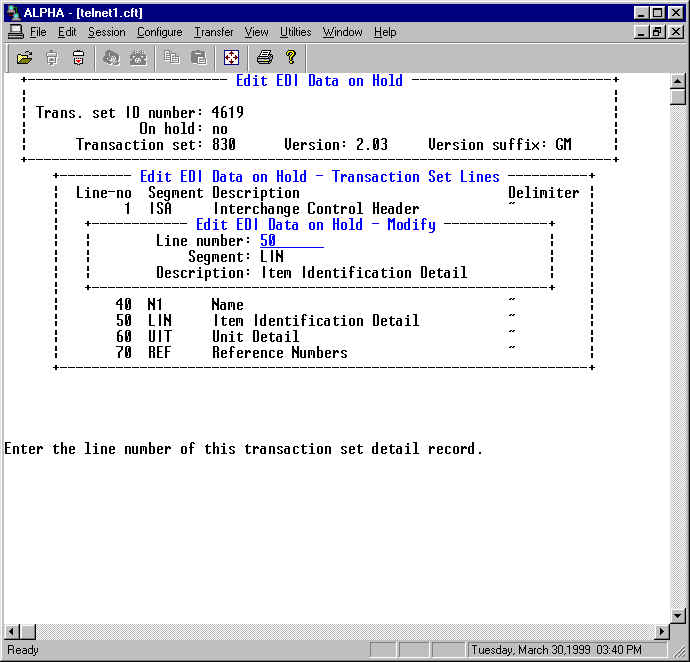
Task: Open the Configure menu
Action: coord(159,32)
